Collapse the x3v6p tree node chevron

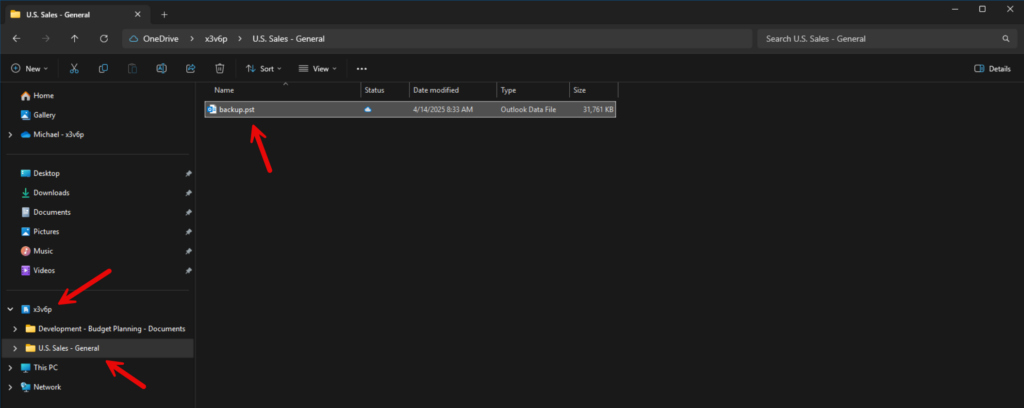click(x=10, y=309)
